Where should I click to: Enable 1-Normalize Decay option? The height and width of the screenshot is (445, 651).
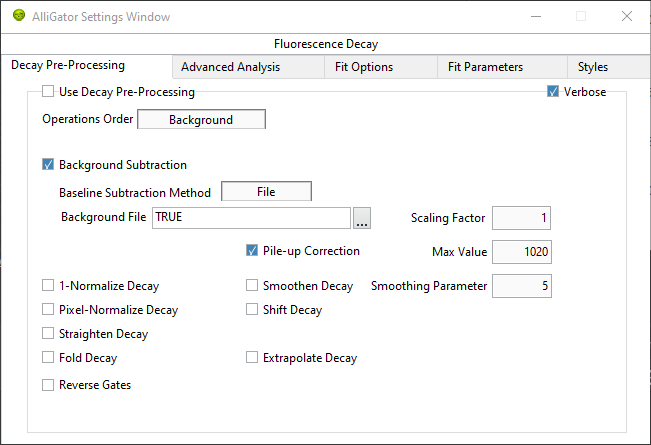point(48,285)
